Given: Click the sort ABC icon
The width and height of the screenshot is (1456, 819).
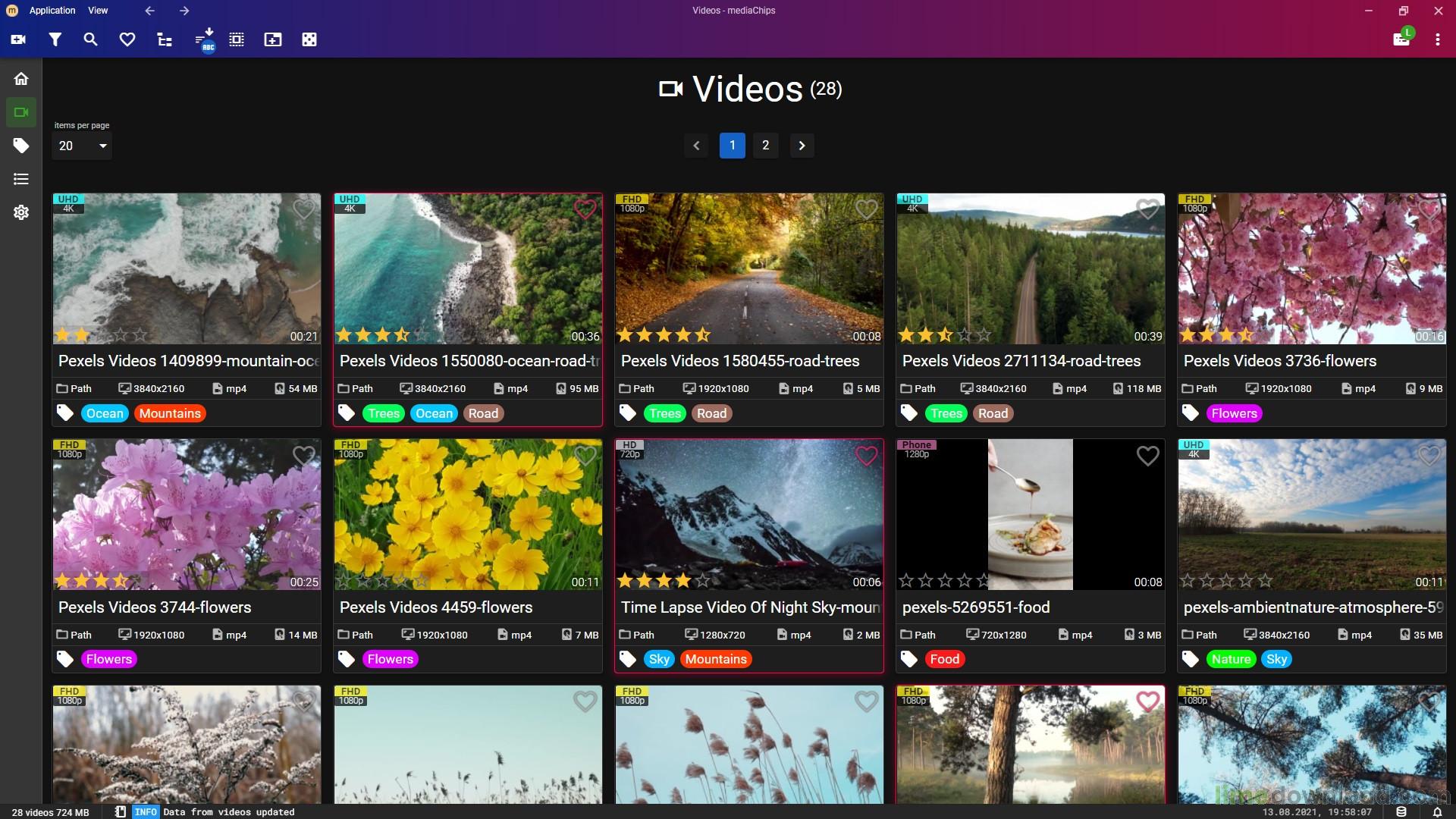Looking at the screenshot, I should click(x=204, y=39).
